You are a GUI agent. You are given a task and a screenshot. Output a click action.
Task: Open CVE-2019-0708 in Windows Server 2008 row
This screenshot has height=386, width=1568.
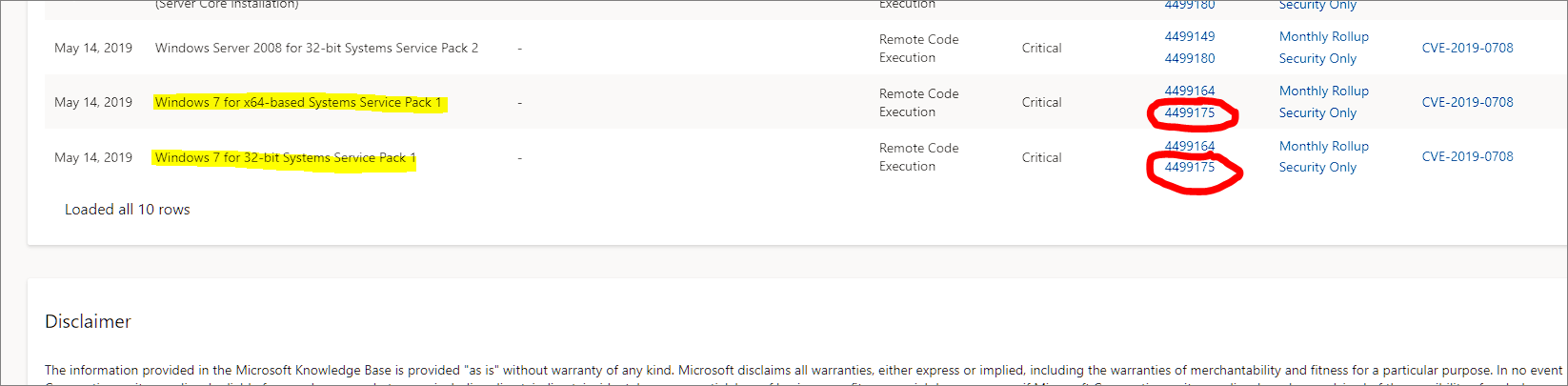[x=1467, y=48]
